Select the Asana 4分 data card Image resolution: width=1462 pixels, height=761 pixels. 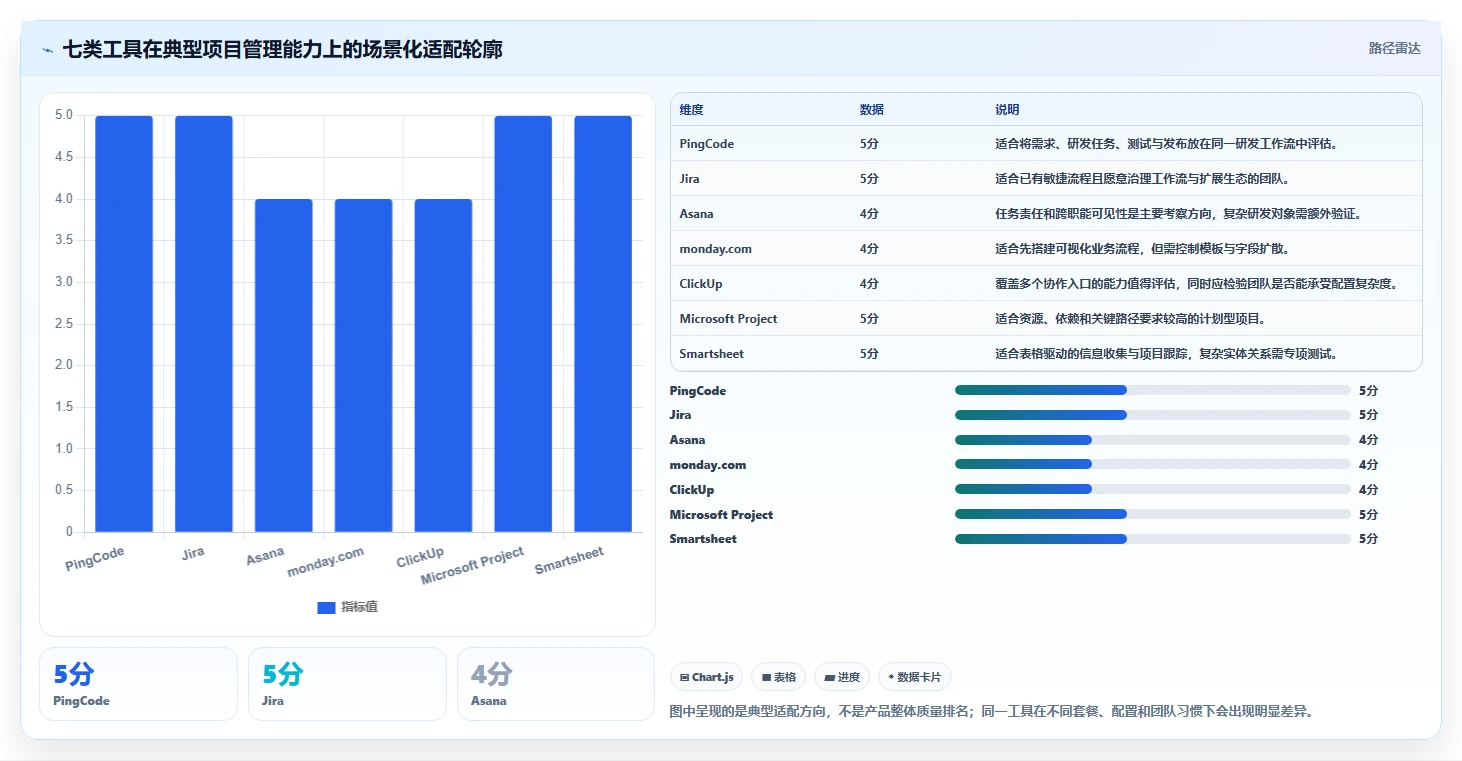point(556,684)
